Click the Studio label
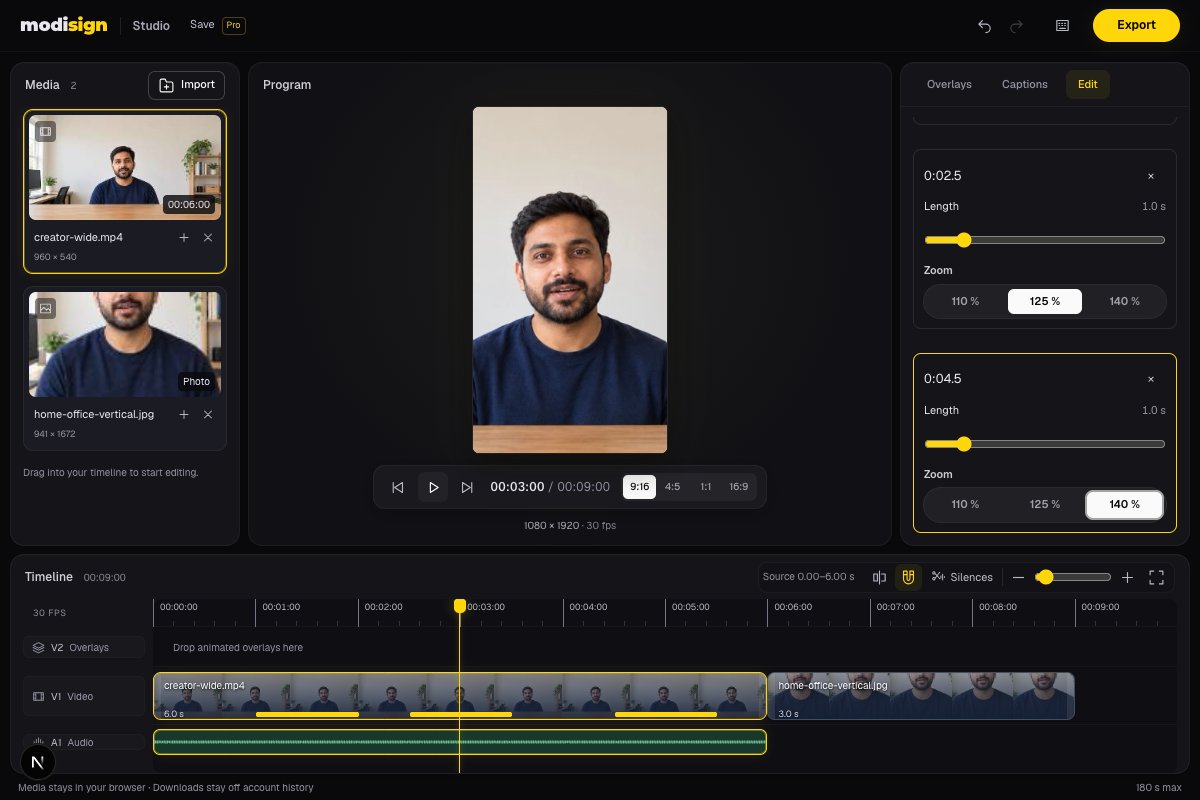Viewport: 1200px width, 800px height. tap(151, 25)
